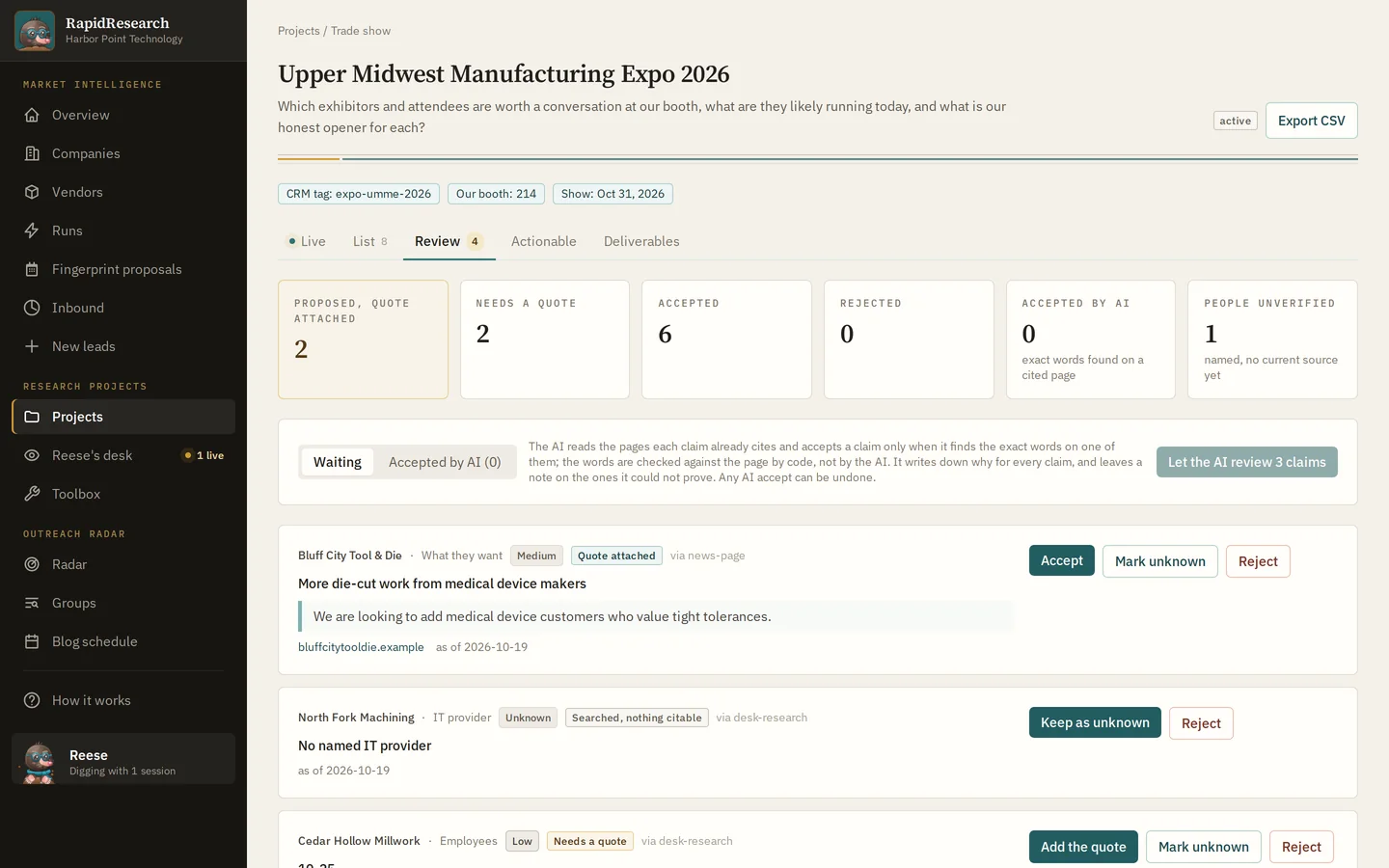Reject the North Fork Machining claim
The height and width of the screenshot is (868, 1389).
(1201, 723)
